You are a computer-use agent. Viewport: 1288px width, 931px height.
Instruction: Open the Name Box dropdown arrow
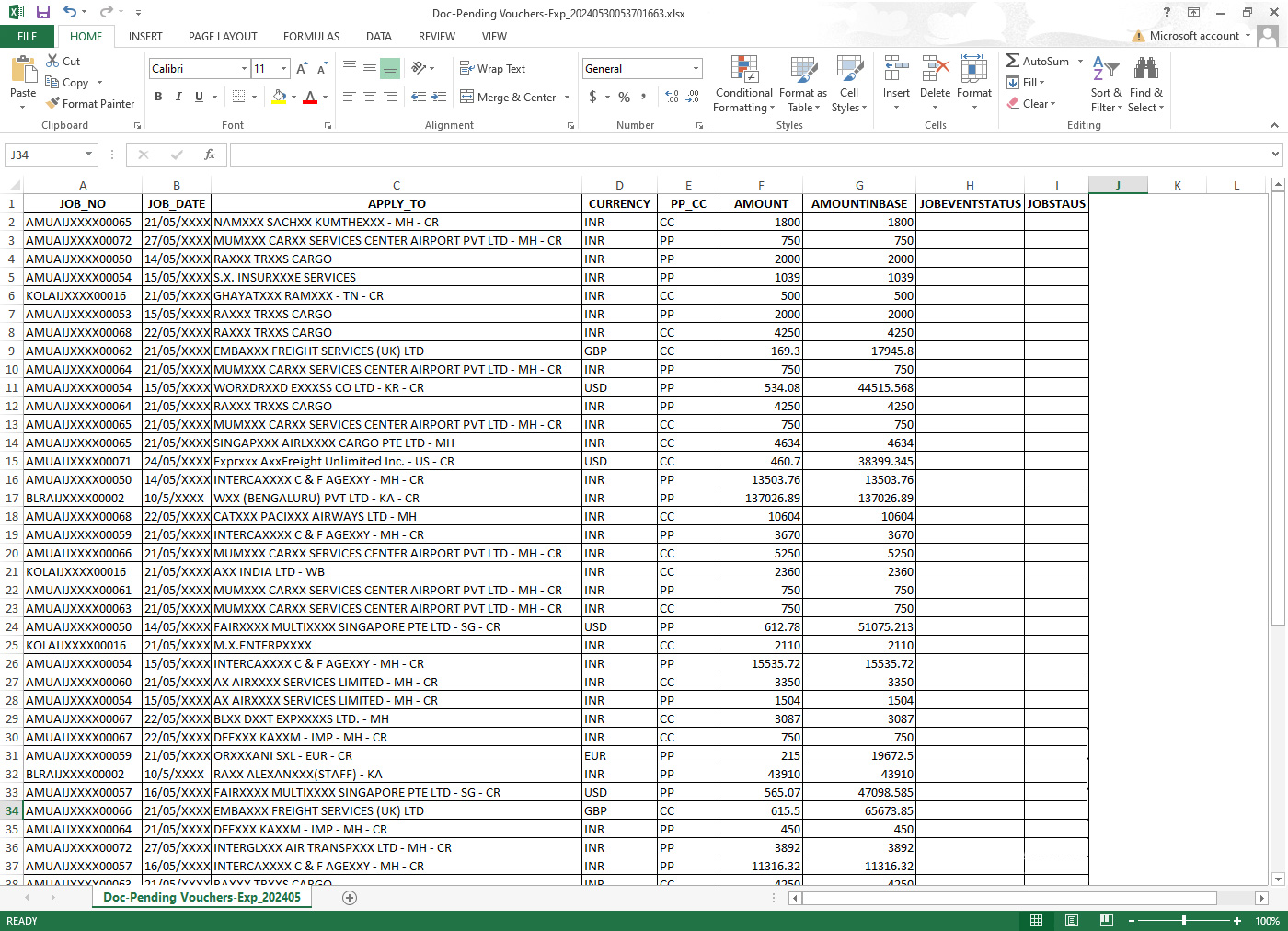(88, 155)
